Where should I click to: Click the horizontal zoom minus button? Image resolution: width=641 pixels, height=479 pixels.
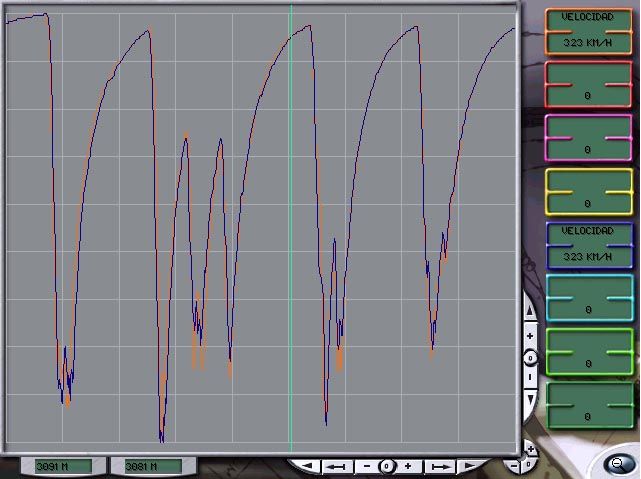(x=367, y=466)
